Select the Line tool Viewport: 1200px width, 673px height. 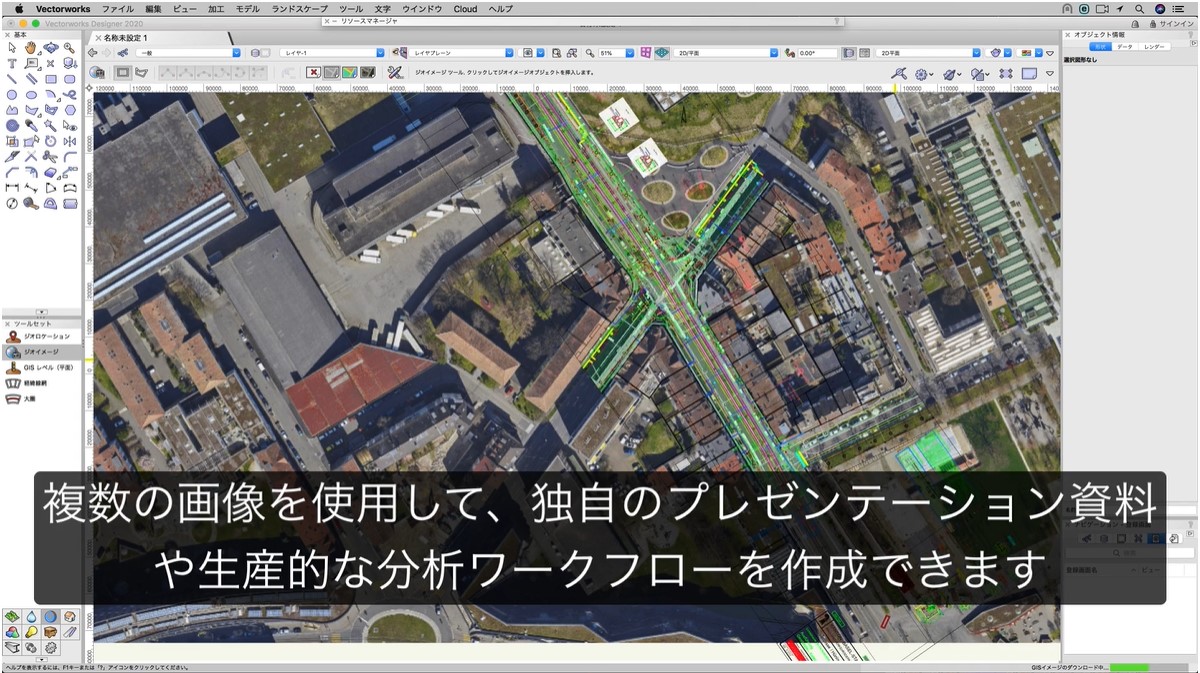pyautogui.click(x=12, y=79)
